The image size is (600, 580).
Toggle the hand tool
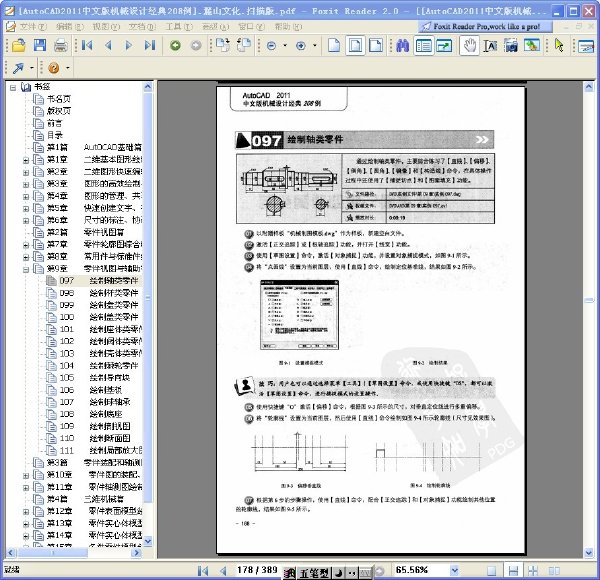pos(469,46)
